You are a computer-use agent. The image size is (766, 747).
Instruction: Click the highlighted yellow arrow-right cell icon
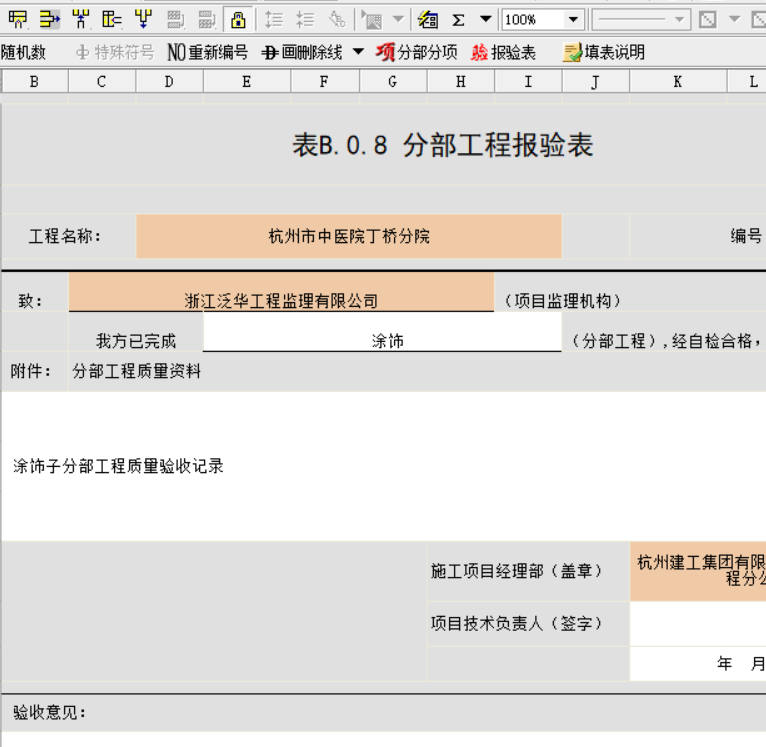(x=49, y=19)
